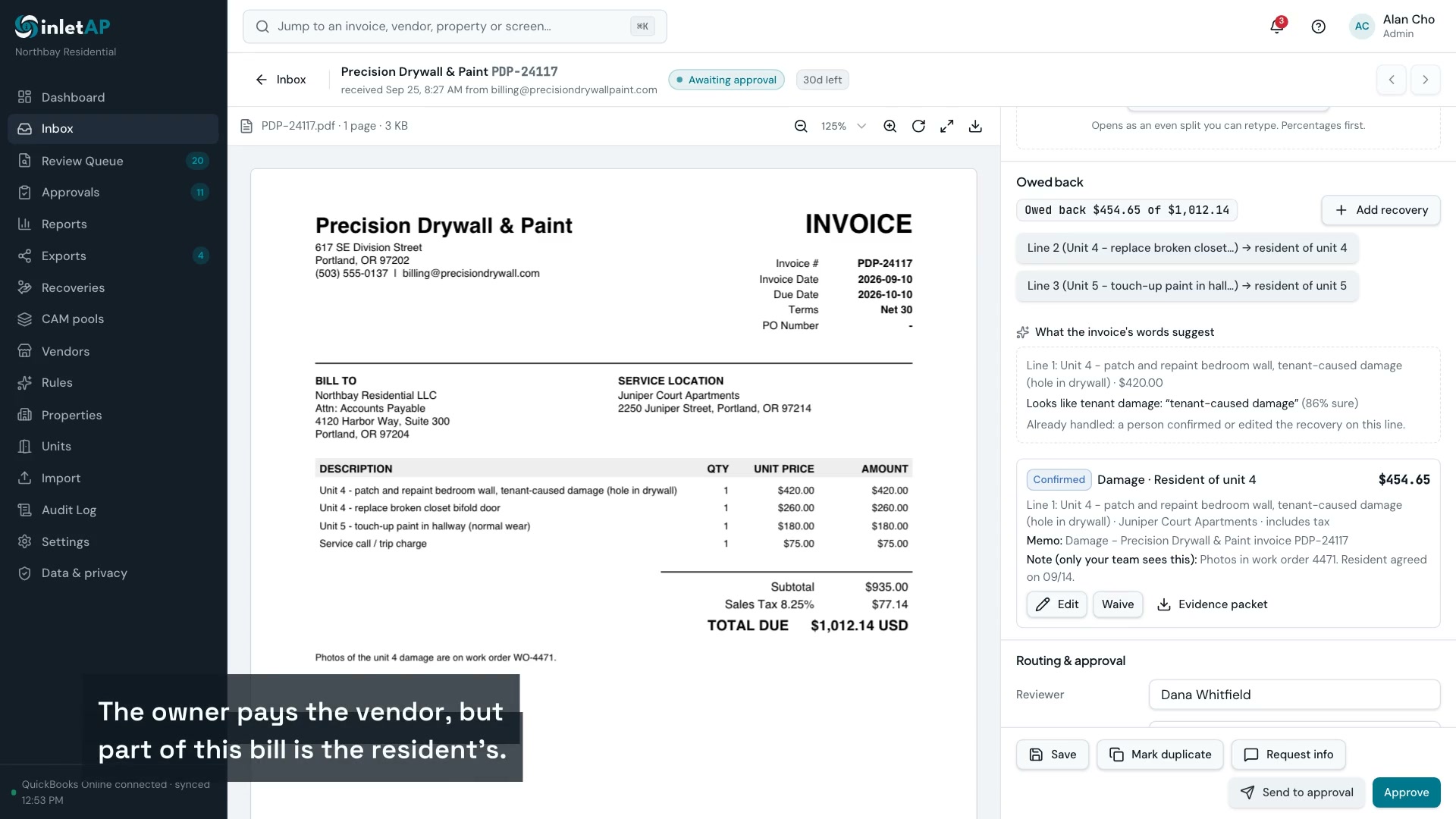1456x819 pixels.
Task: Click the 30d left badge
Action: pyautogui.click(x=823, y=80)
